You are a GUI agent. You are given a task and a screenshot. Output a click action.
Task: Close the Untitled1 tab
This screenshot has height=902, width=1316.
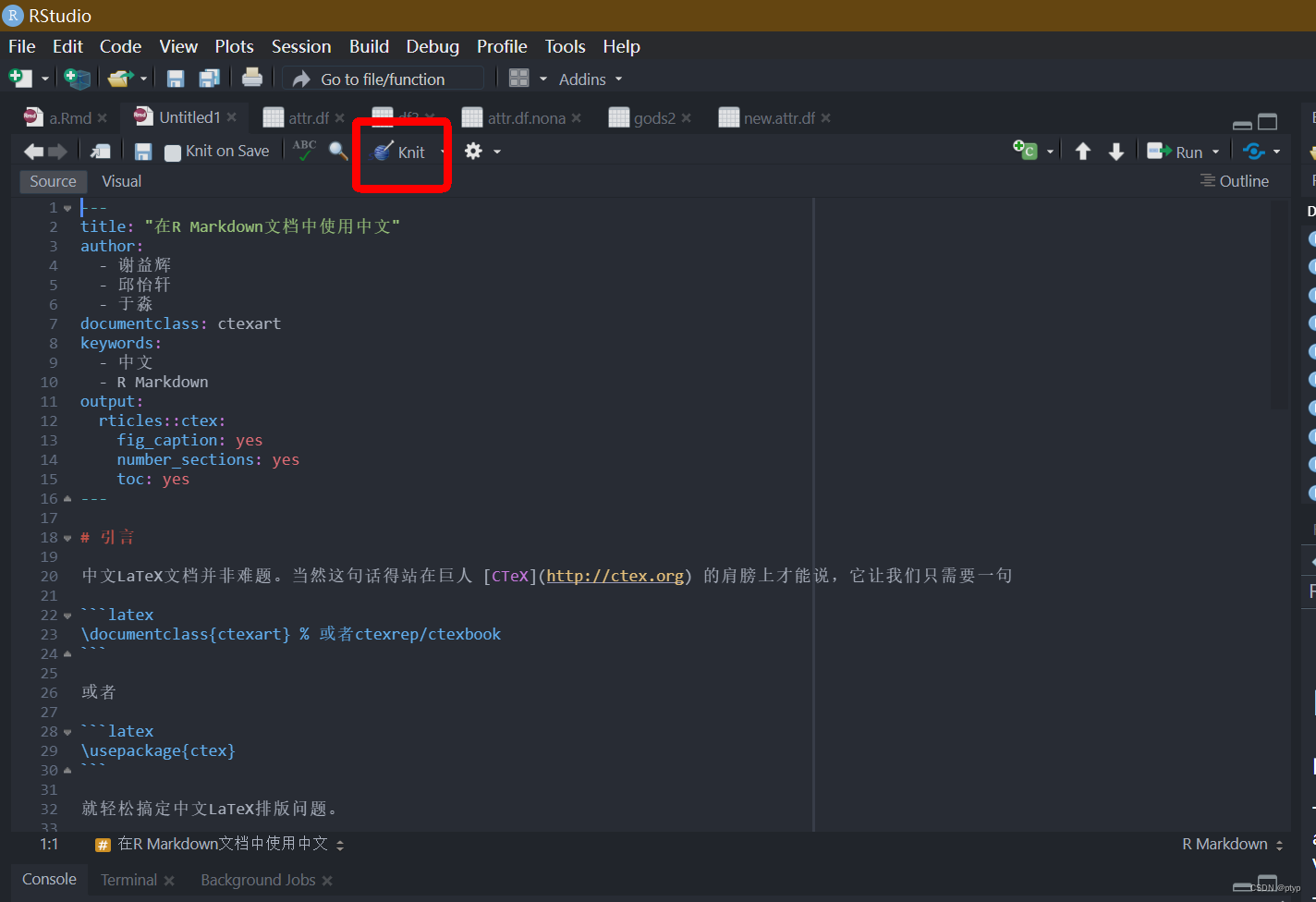[x=231, y=117]
